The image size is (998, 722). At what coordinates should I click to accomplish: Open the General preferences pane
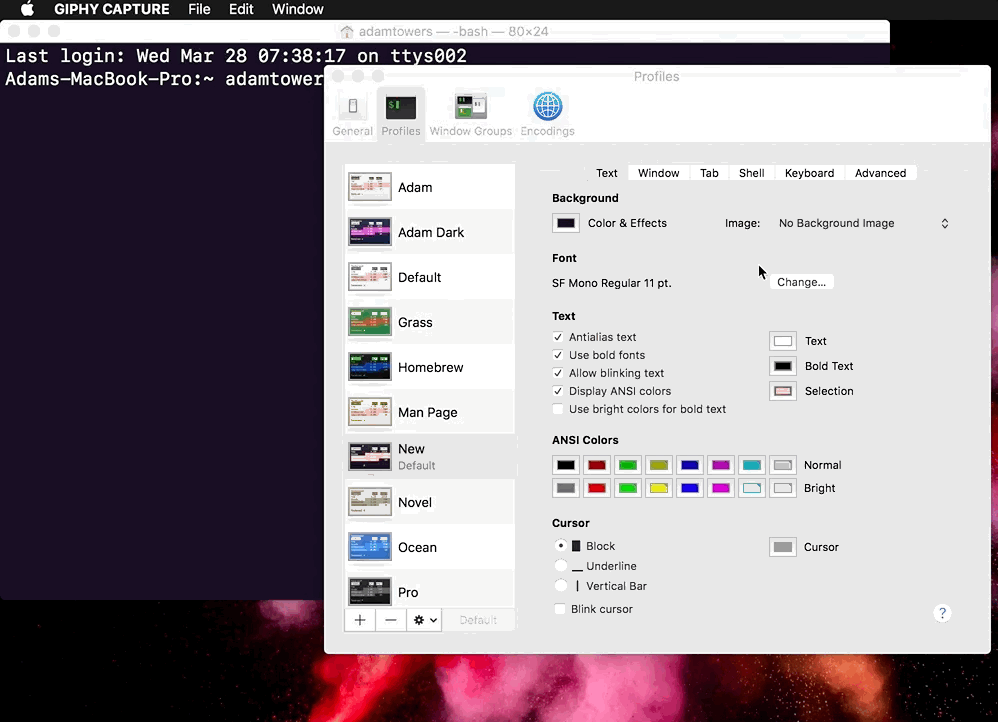click(x=353, y=115)
